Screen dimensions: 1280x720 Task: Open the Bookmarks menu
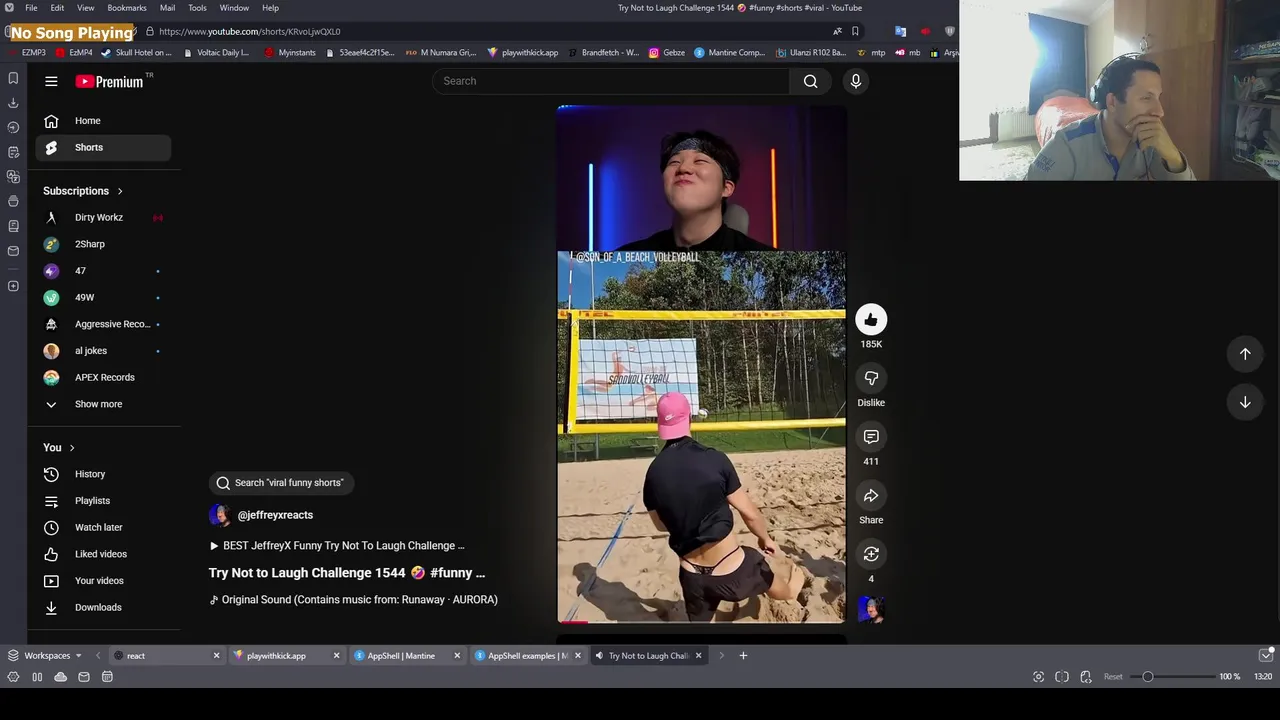click(127, 8)
